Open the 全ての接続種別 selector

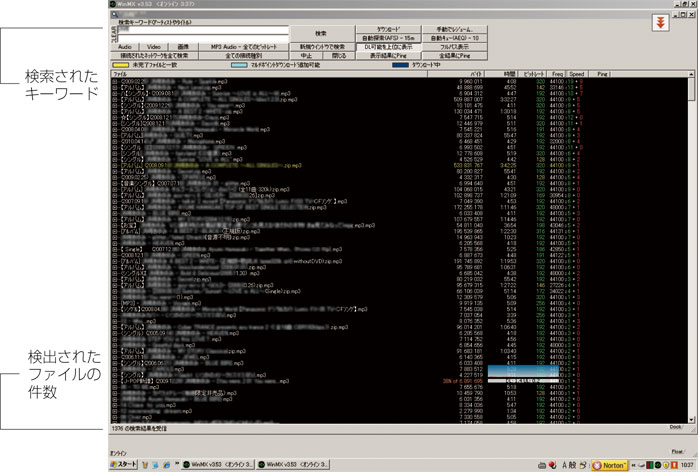243,56
